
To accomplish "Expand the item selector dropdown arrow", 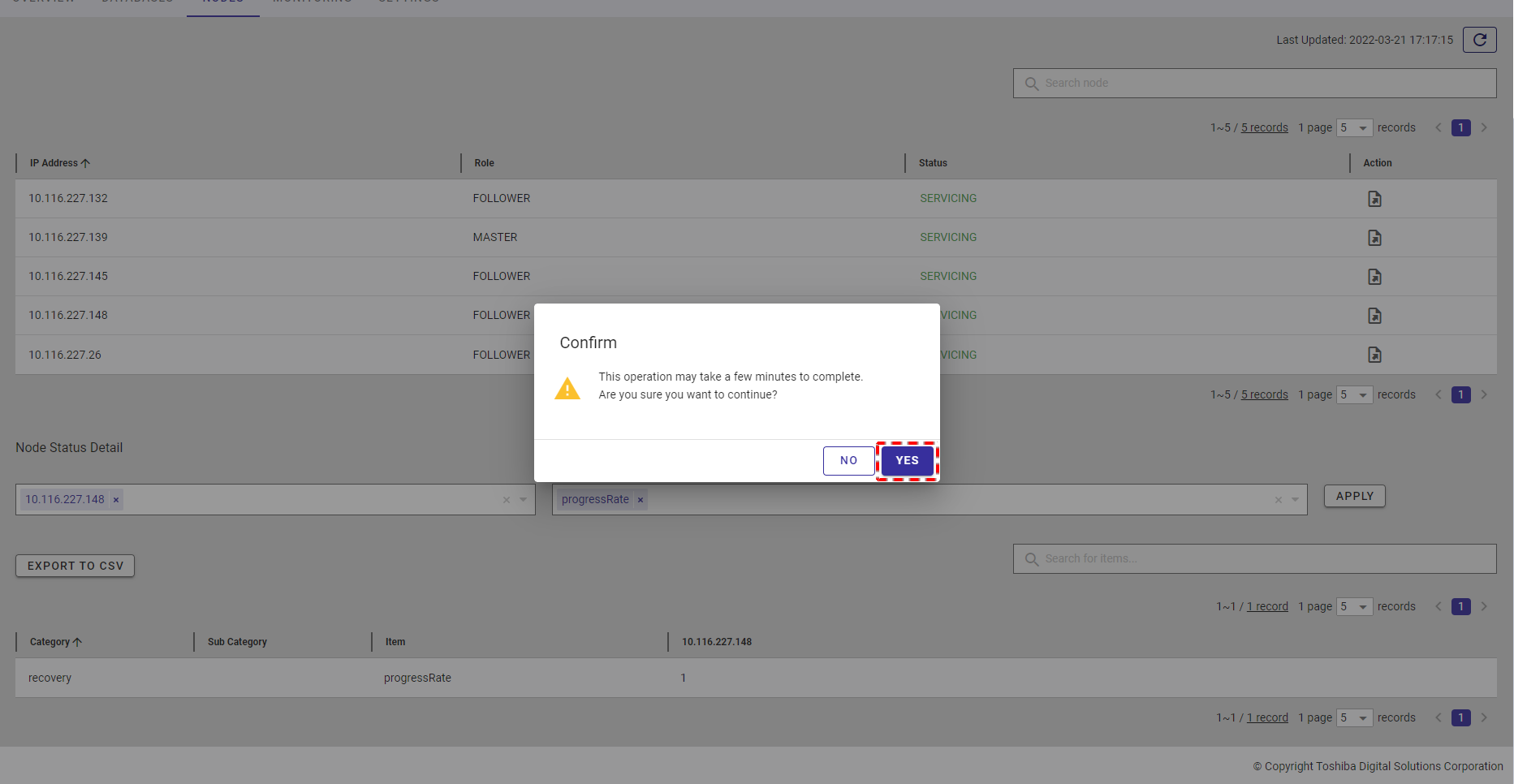I will click(x=1296, y=500).
